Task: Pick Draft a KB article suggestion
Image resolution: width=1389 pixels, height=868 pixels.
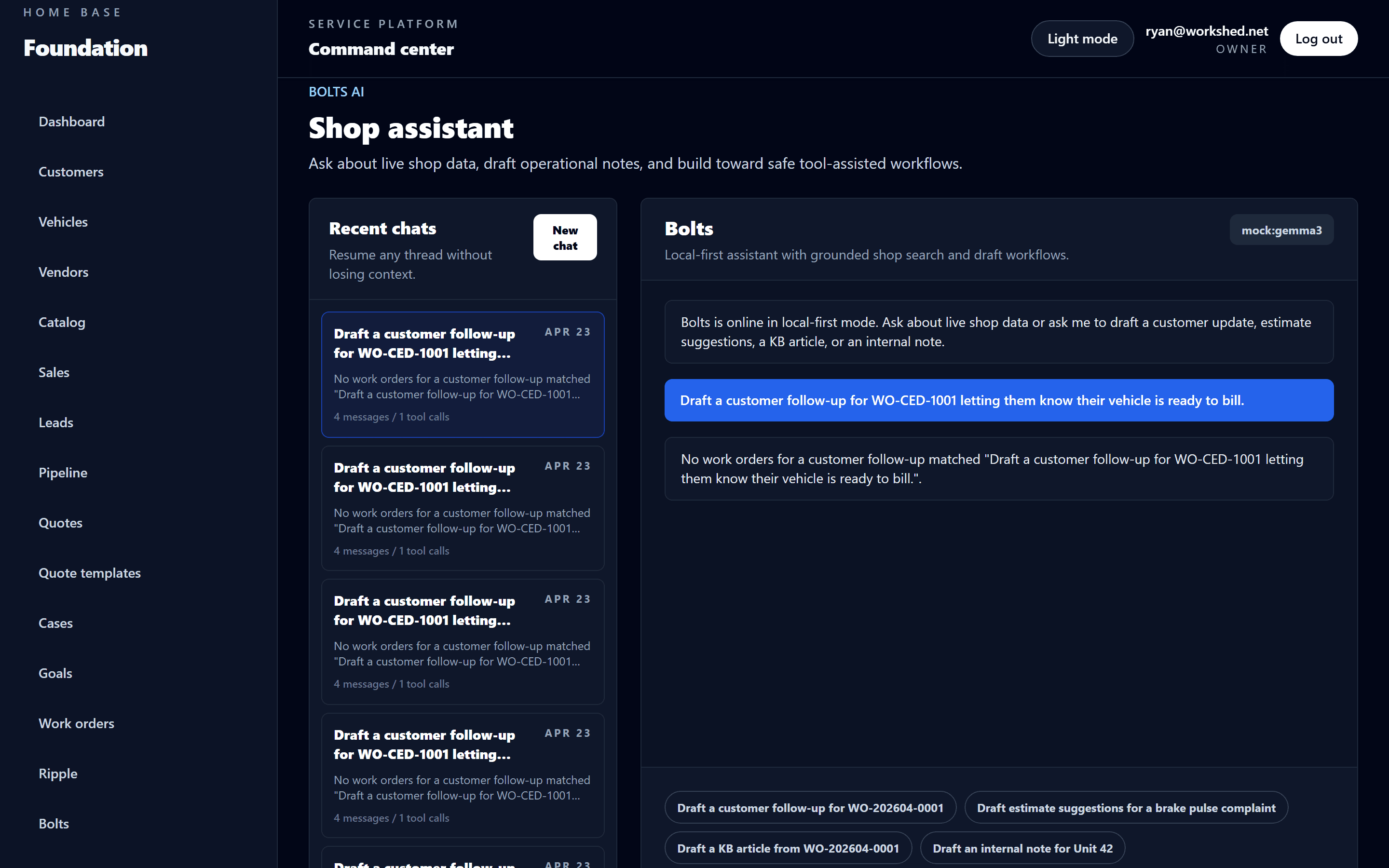Action: 788,848
